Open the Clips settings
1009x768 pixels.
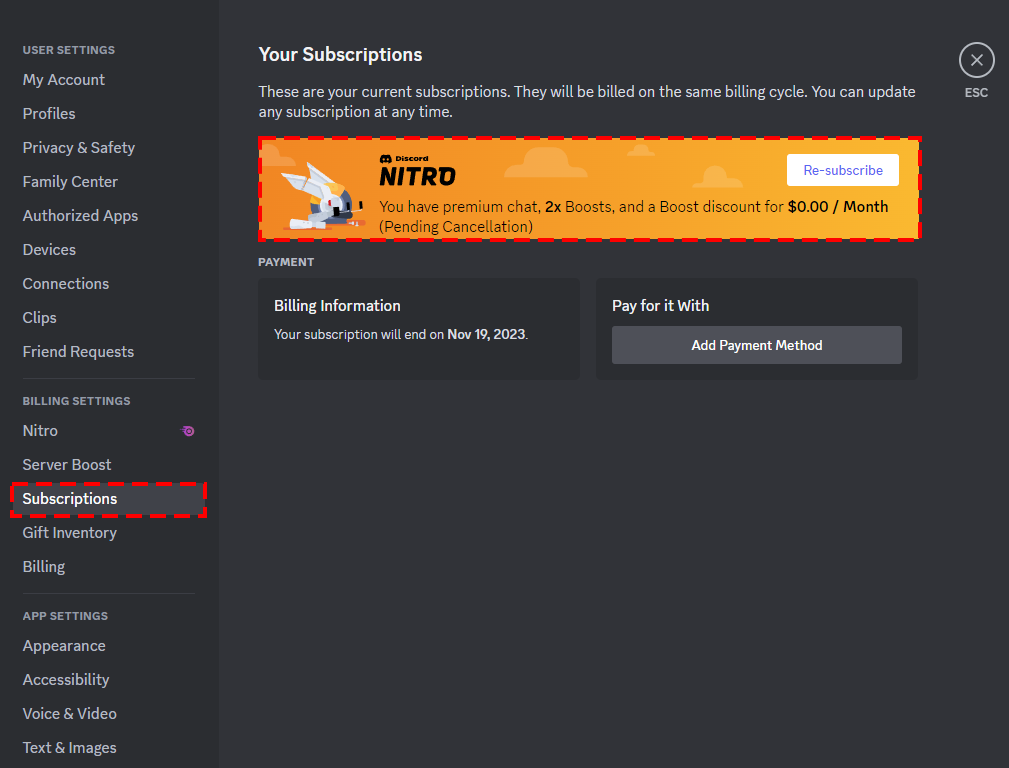[39, 317]
